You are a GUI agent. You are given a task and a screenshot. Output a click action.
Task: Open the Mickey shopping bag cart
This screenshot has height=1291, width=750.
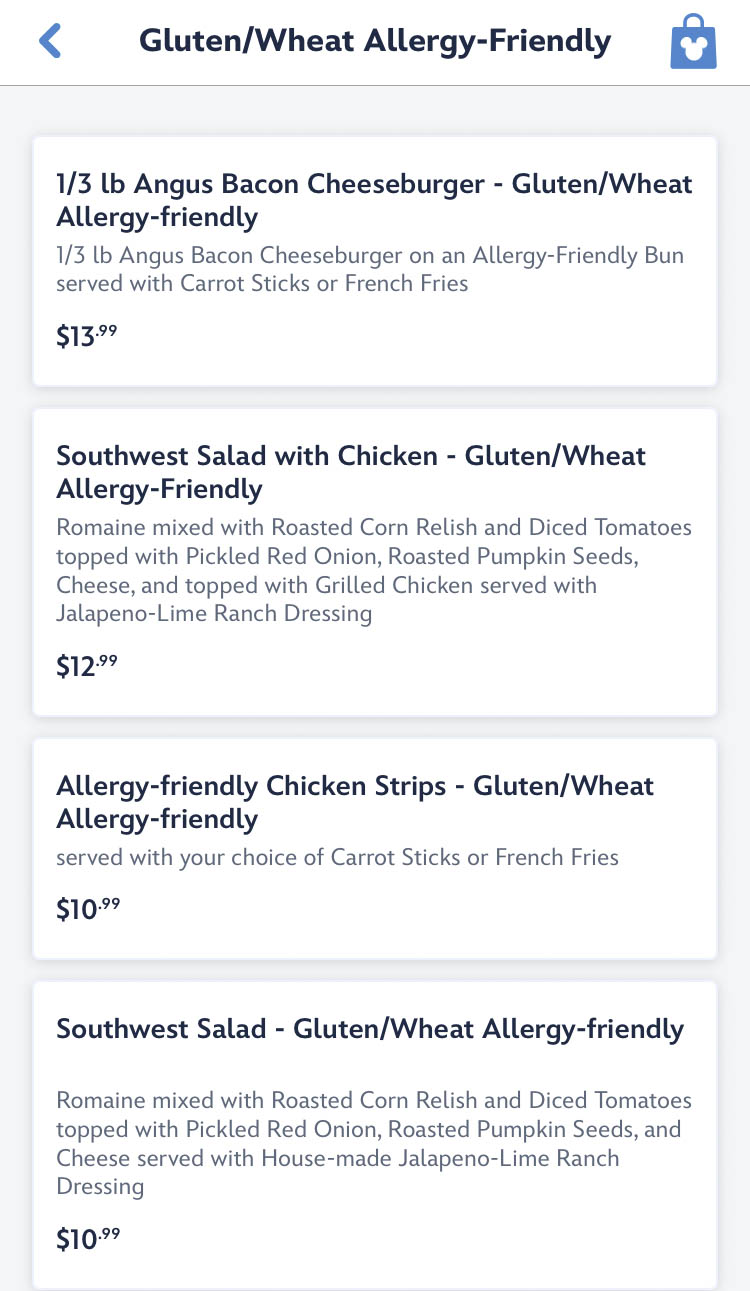693,42
